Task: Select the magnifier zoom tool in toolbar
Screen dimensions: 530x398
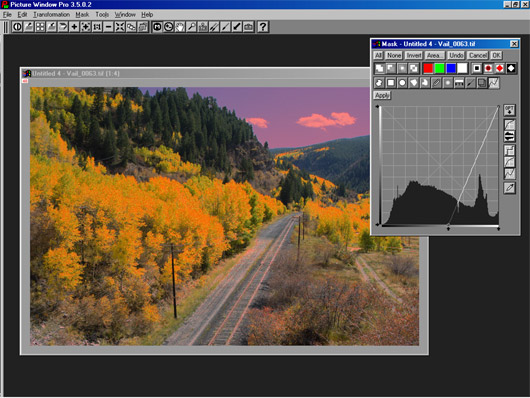Action: pyautogui.click(x=191, y=27)
